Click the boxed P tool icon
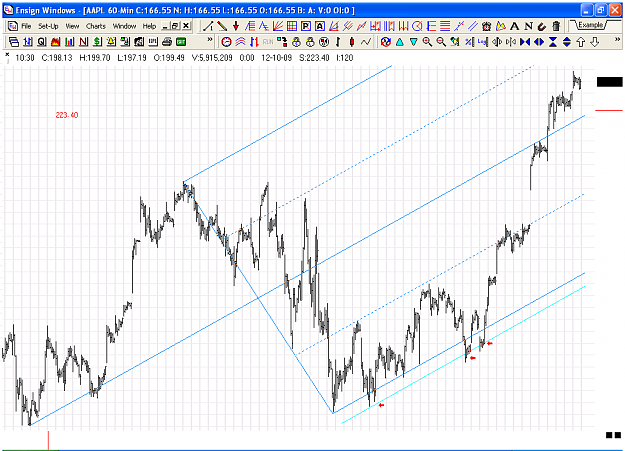 (x=306, y=26)
